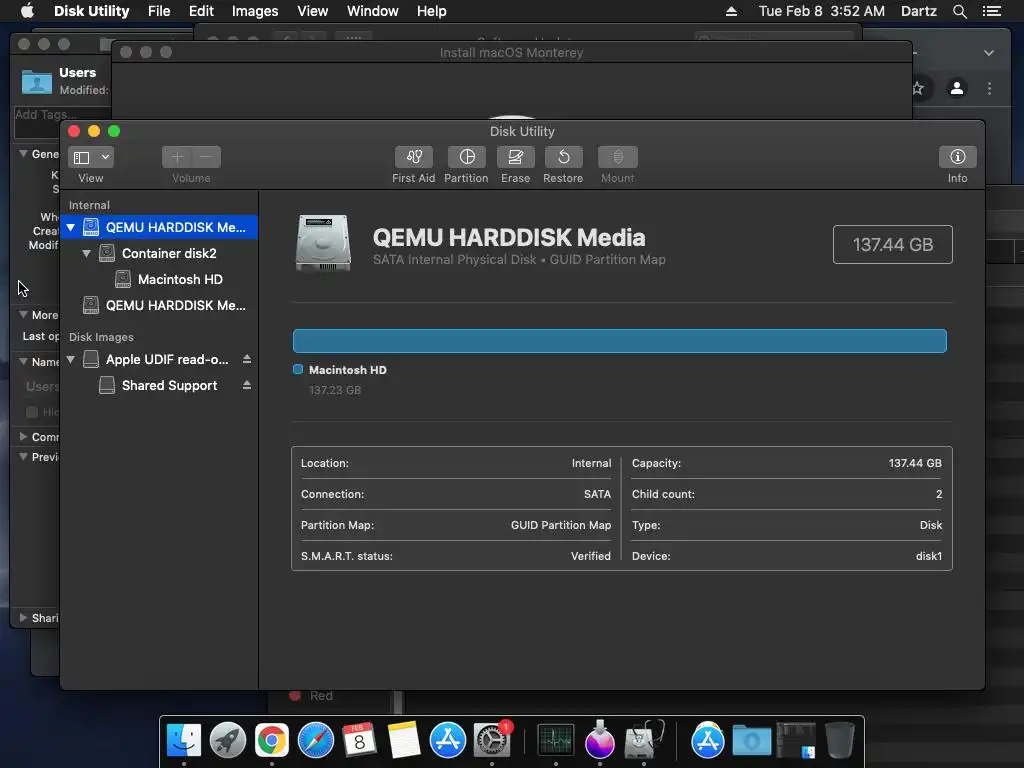
Task: Open Calendar from the Dock
Action: (359, 741)
